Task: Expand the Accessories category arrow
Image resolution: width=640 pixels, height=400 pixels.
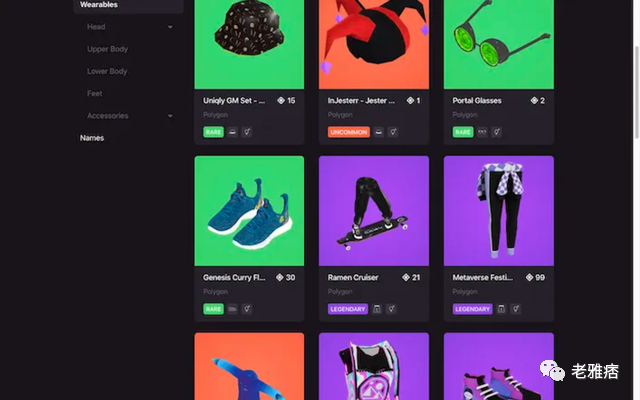Action: click(170, 116)
